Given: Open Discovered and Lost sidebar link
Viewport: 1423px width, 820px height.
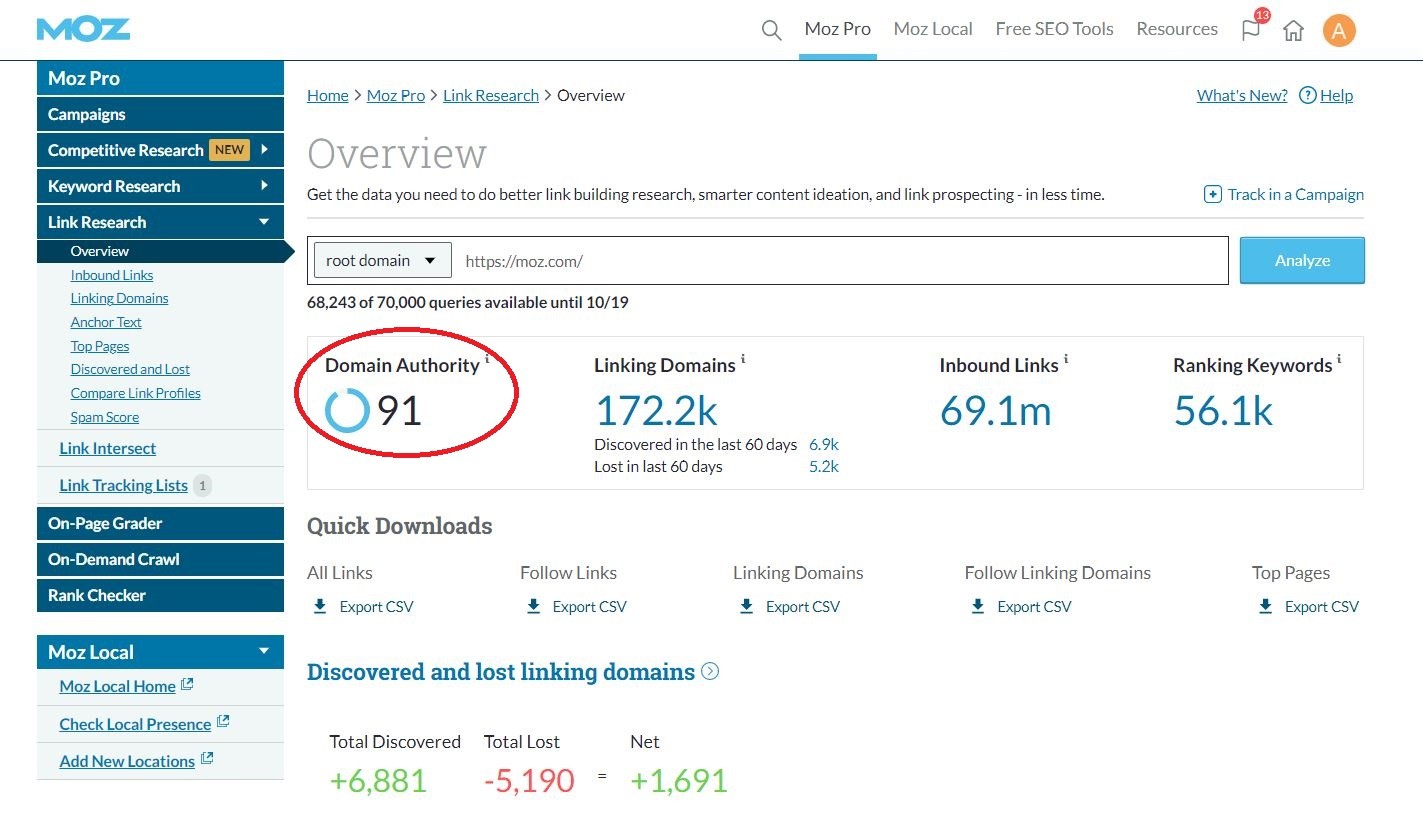Looking at the screenshot, I should [x=130, y=369].
